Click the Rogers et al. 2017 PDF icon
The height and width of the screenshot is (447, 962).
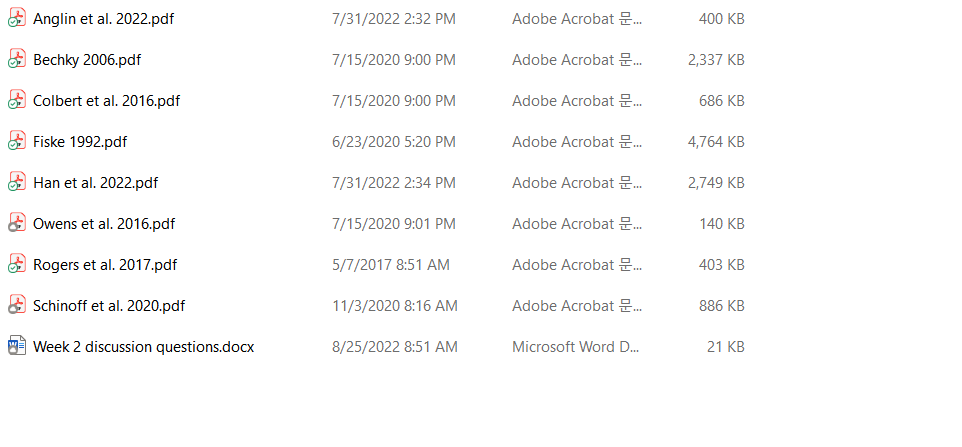(x=16, y=265)
